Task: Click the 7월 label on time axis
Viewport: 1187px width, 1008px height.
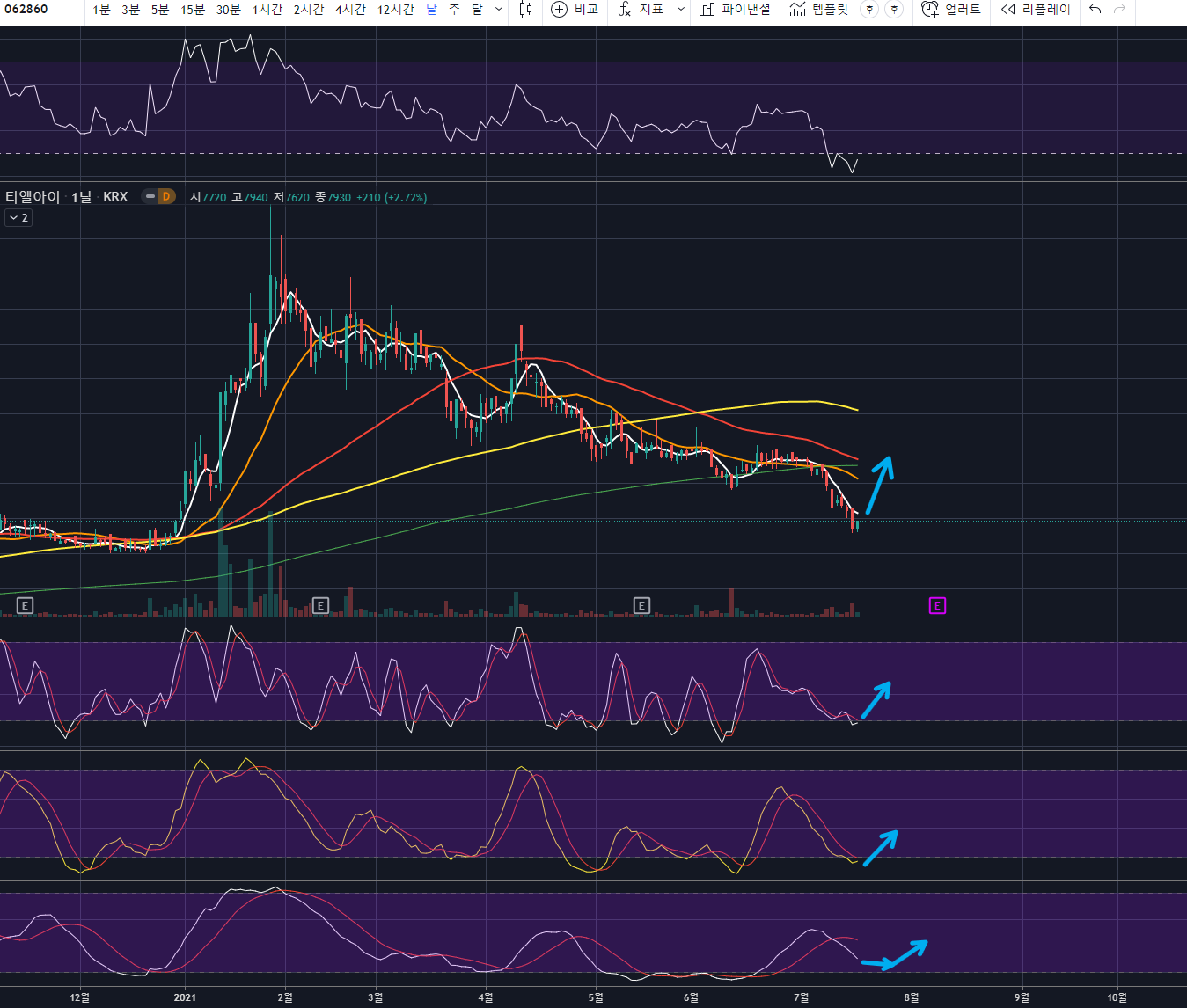Action: point(801,997)
